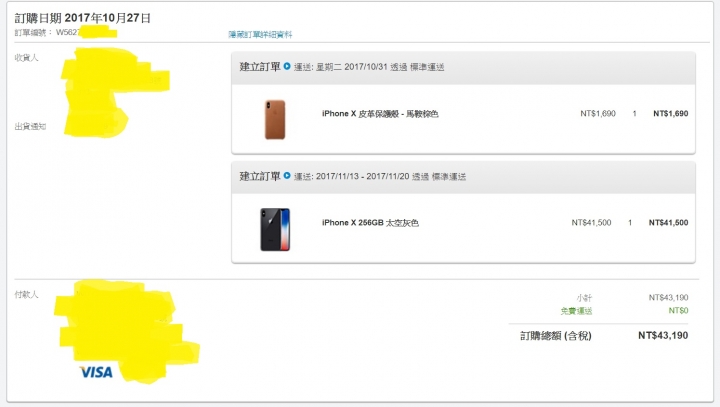Expand second 建立訂單 shipment status header
This screenshot has width=720, height=407.
pos(463,177)
